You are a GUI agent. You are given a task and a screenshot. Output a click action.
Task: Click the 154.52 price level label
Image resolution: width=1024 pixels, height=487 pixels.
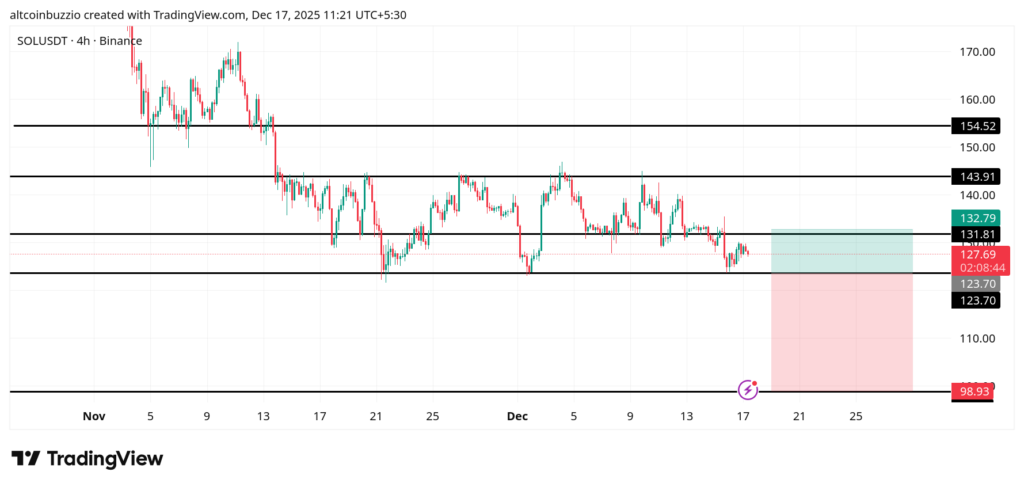click(974, 126)
